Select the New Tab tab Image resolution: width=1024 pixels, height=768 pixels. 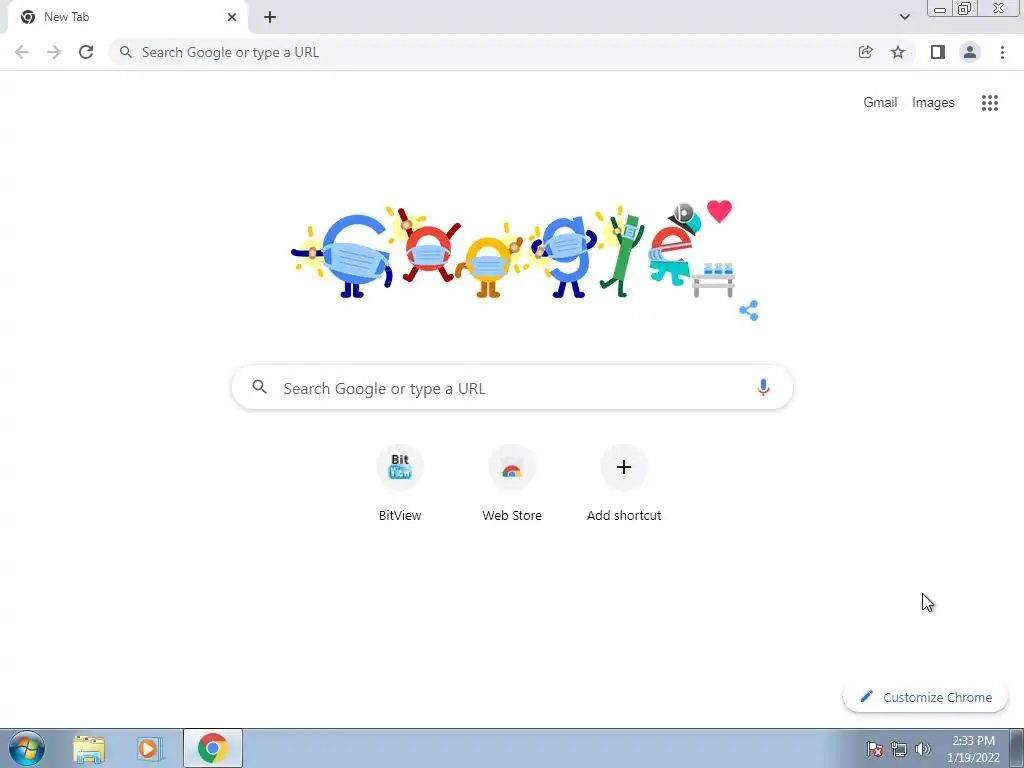tap(127, 17)
